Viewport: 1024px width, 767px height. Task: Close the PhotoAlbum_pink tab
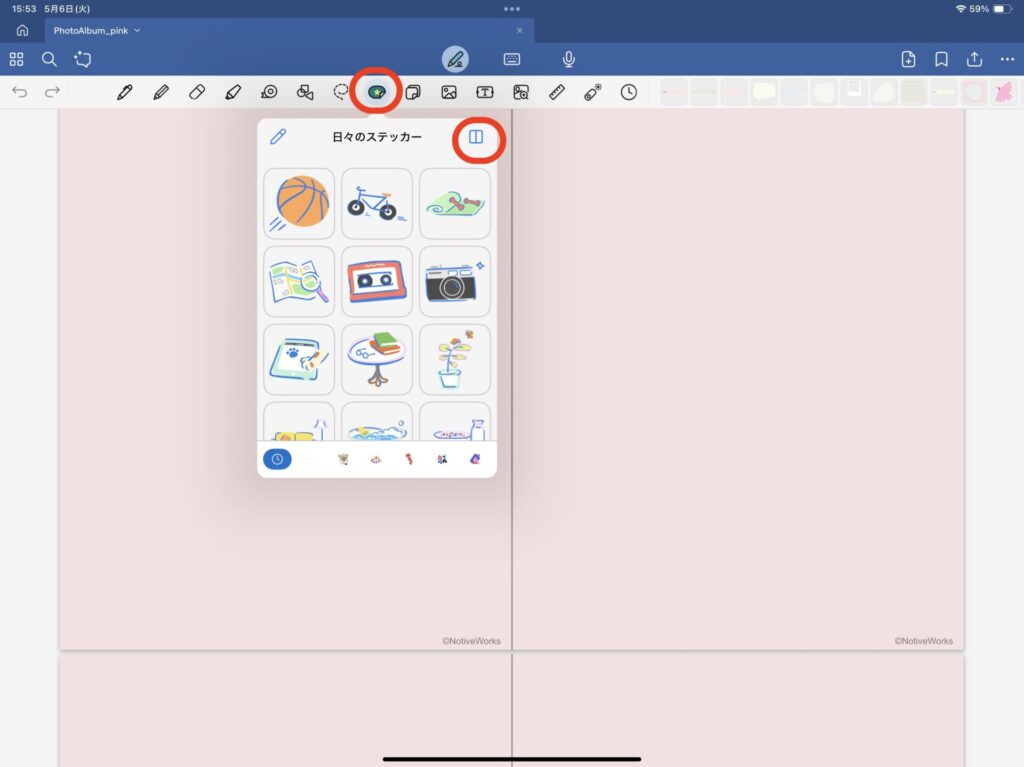(519, 31)
